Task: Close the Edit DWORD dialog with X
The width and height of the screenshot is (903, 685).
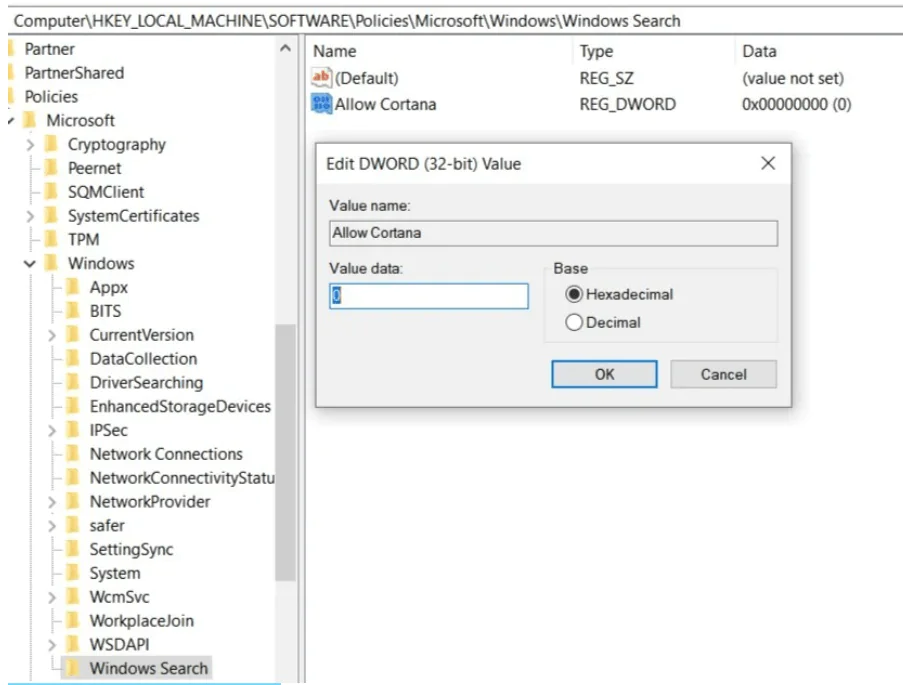Action: [x=768, y=164]
